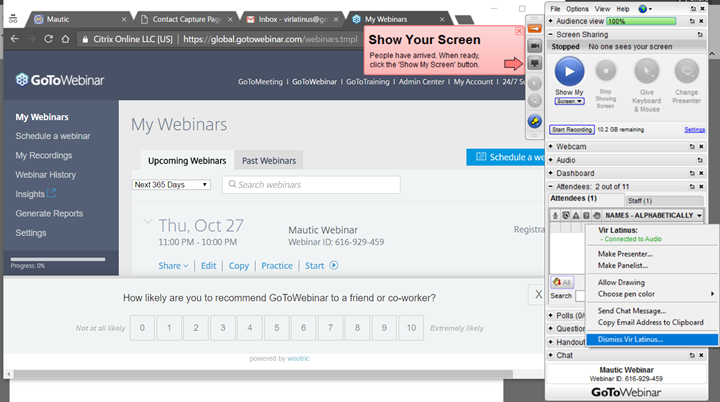Screen dimensions: 720x402
Task: Click the orange arrow collapse panel icon
Action: coord(535,28)
